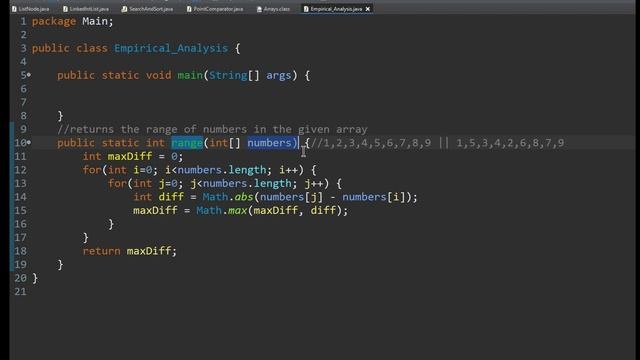Collapse the range method fold marker on line 10
Screen dimensions: 640x360
pos(29,142)
